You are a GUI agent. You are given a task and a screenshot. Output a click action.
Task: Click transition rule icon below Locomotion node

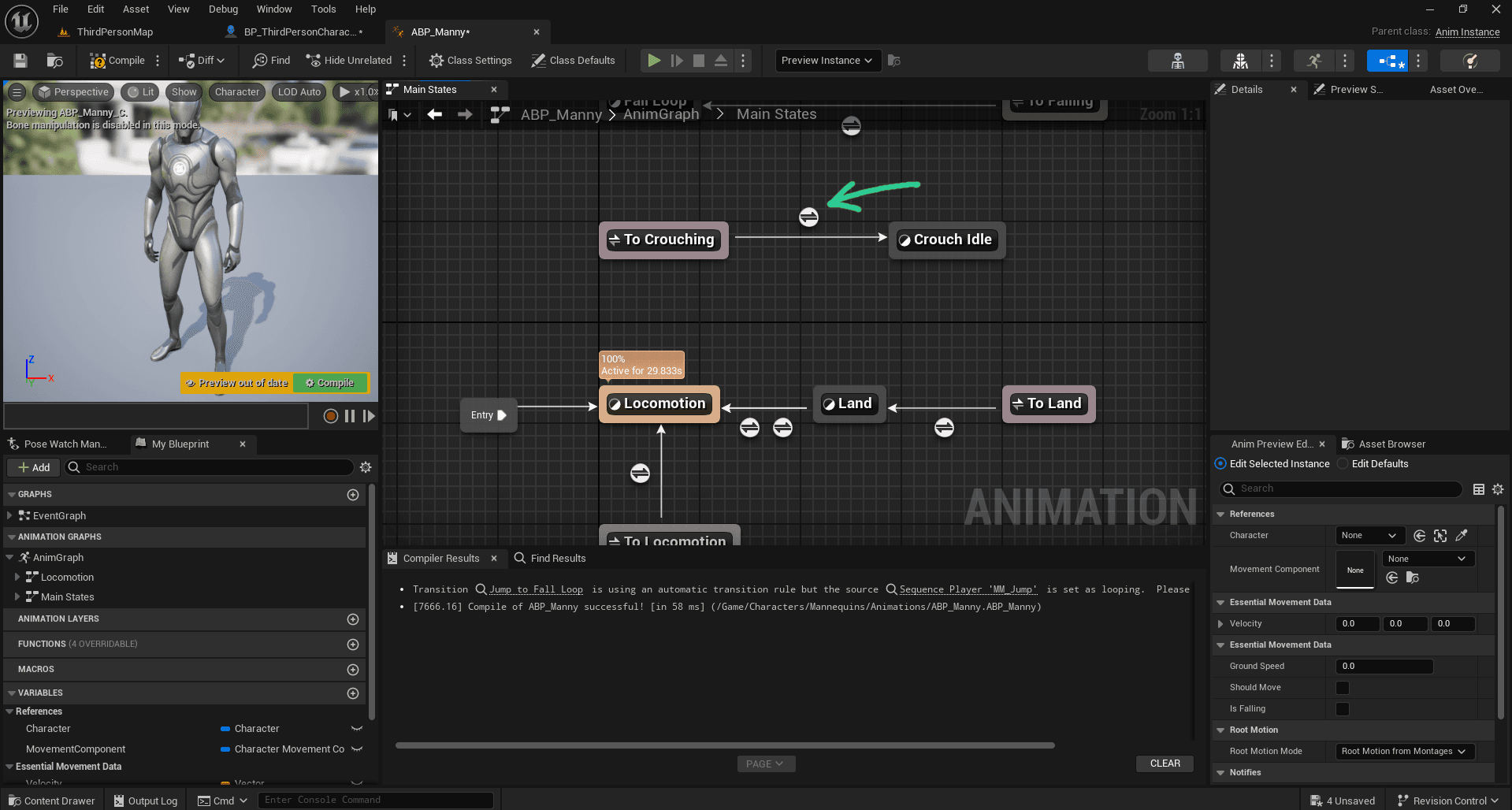[x=640, y=473]
